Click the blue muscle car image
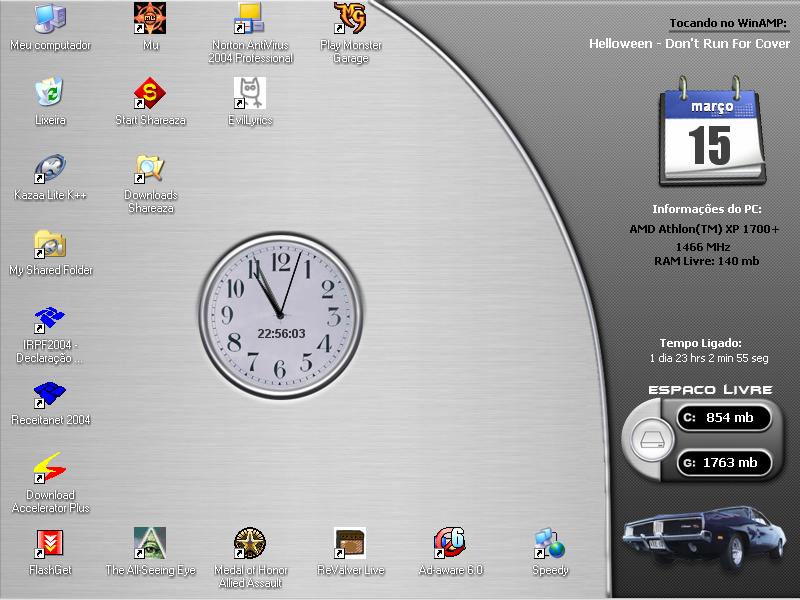Image resolution: width=800 pixels, height=600 pixels. (704, 538)
